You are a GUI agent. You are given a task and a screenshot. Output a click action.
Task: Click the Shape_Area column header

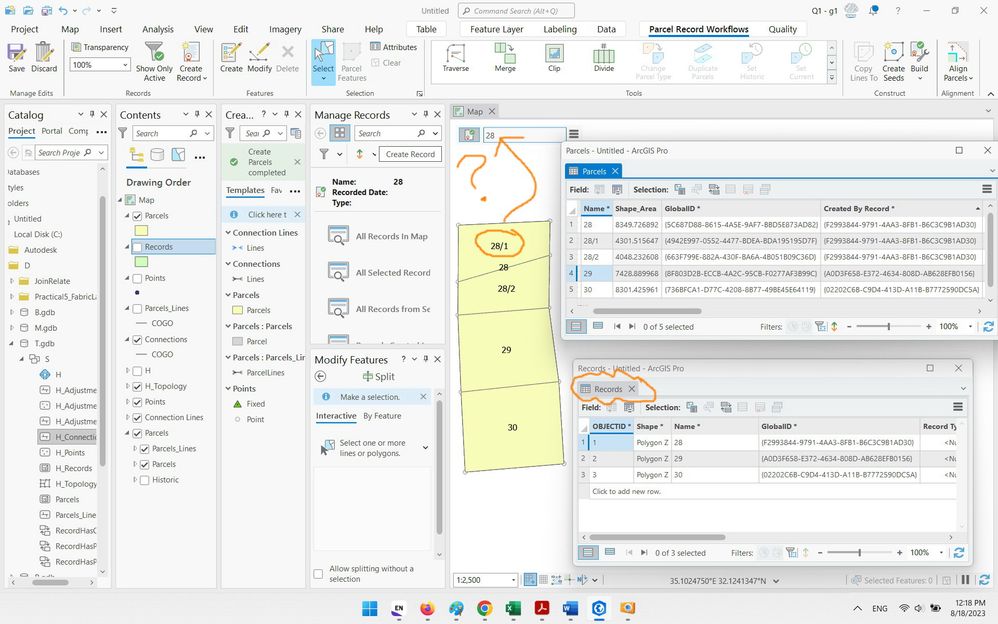click(635, 208)
